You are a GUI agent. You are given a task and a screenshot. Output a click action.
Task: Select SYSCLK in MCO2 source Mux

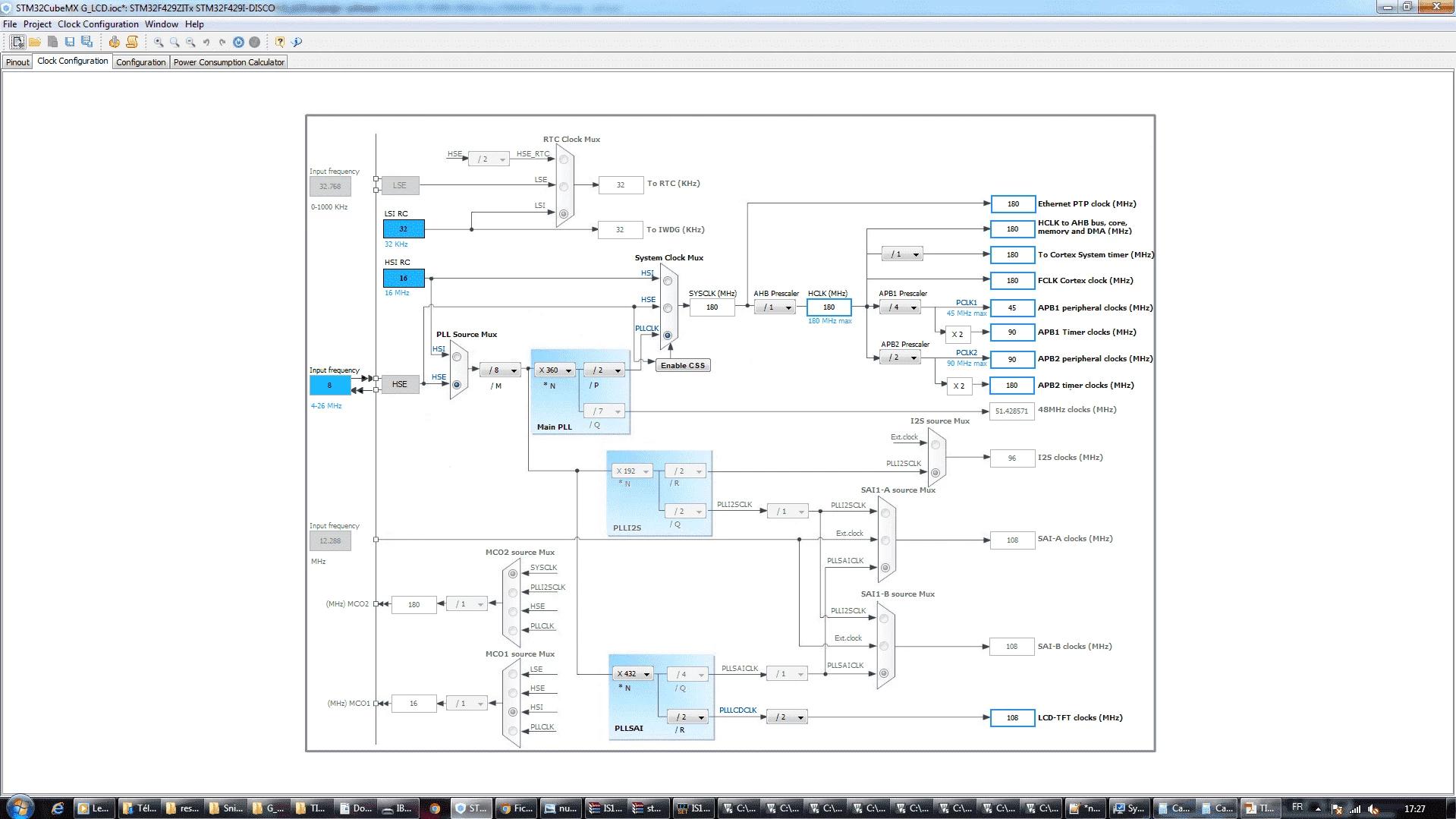tap(513, 574)
